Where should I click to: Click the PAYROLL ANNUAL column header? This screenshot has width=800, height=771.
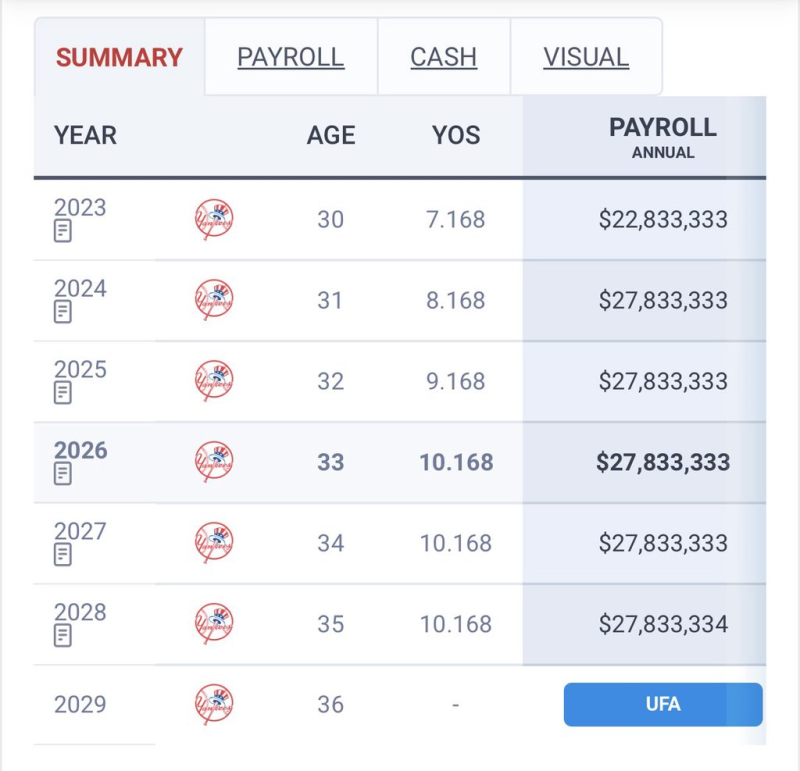(x=663, y=138)
